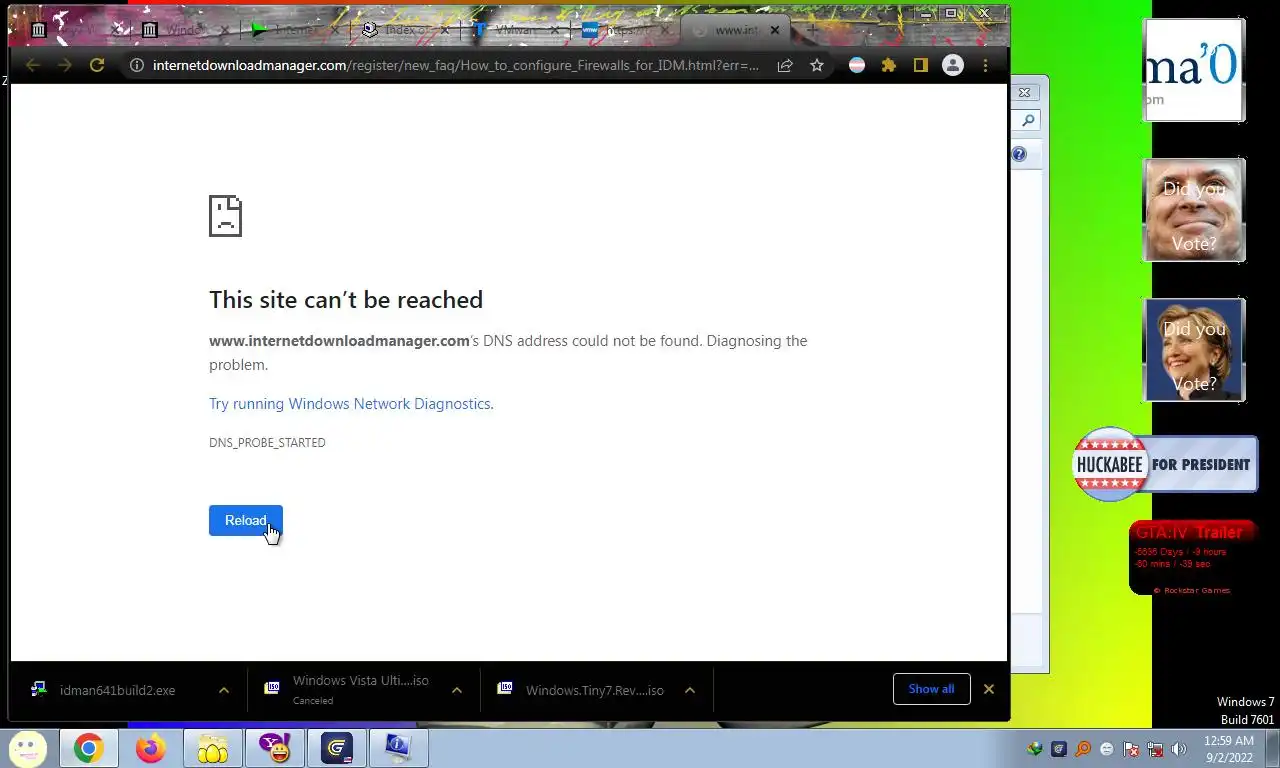Open the clock showing 12:59 AM
1280x768 pixels.
[1229, 749]
